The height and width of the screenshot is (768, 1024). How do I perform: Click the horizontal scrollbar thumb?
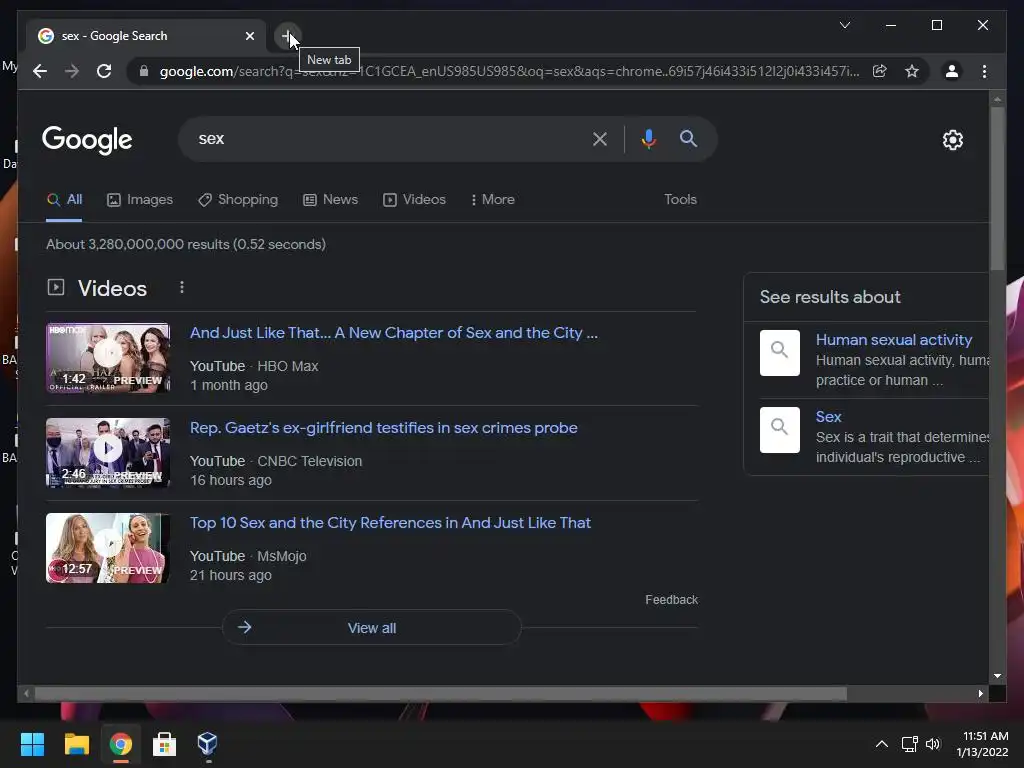441,694
